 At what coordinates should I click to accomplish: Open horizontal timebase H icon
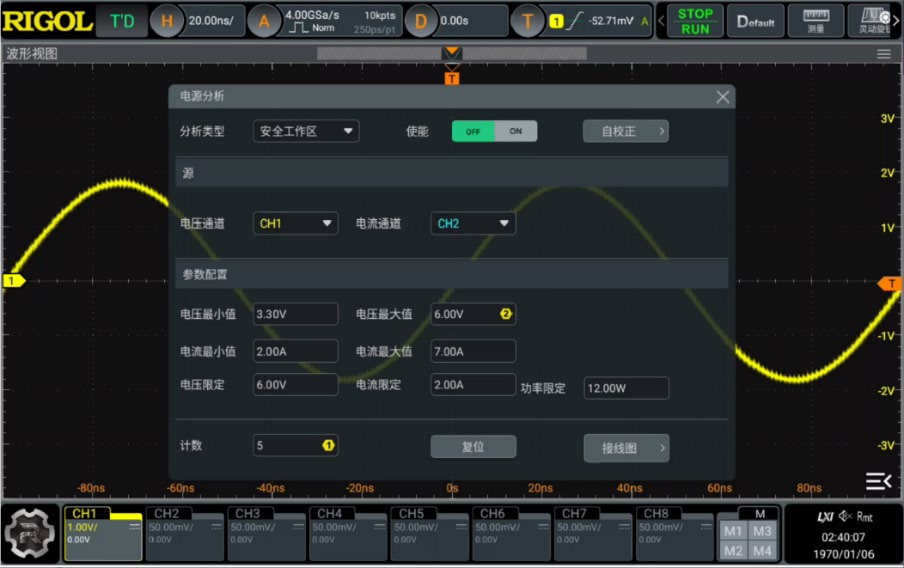(167, 21)
